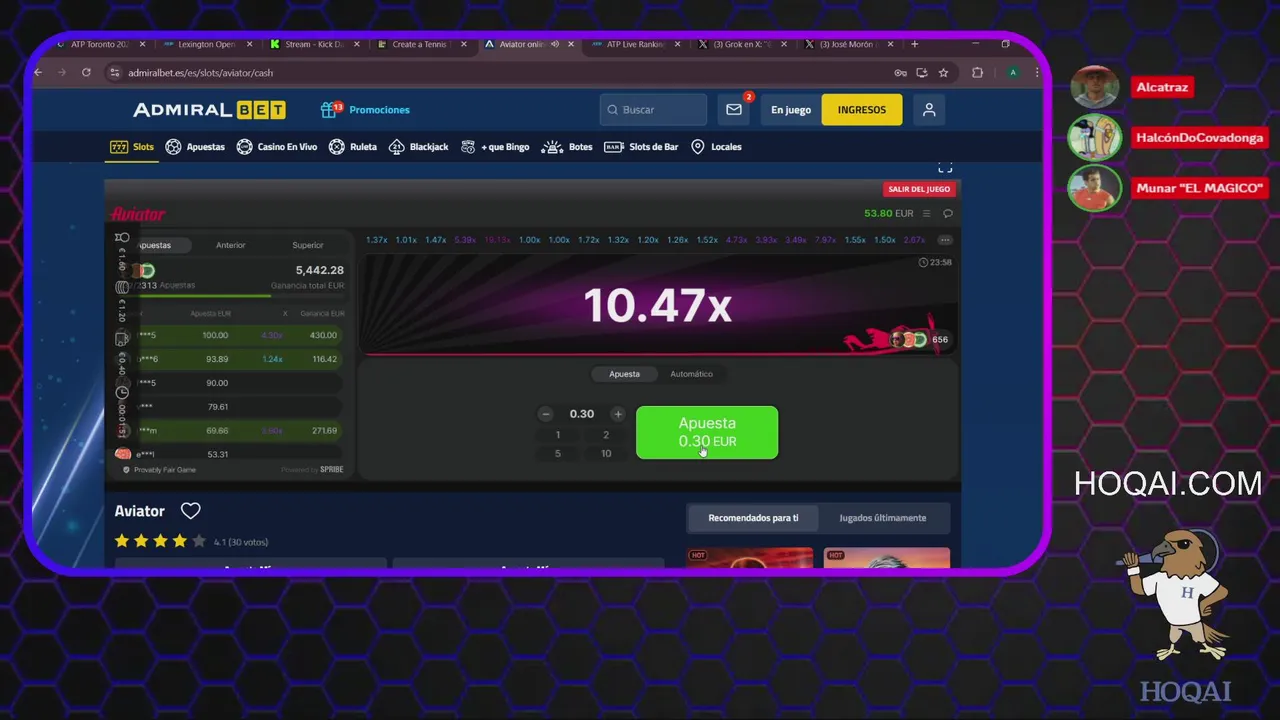Click the 0.30 bet amount field

pos(581,414)
